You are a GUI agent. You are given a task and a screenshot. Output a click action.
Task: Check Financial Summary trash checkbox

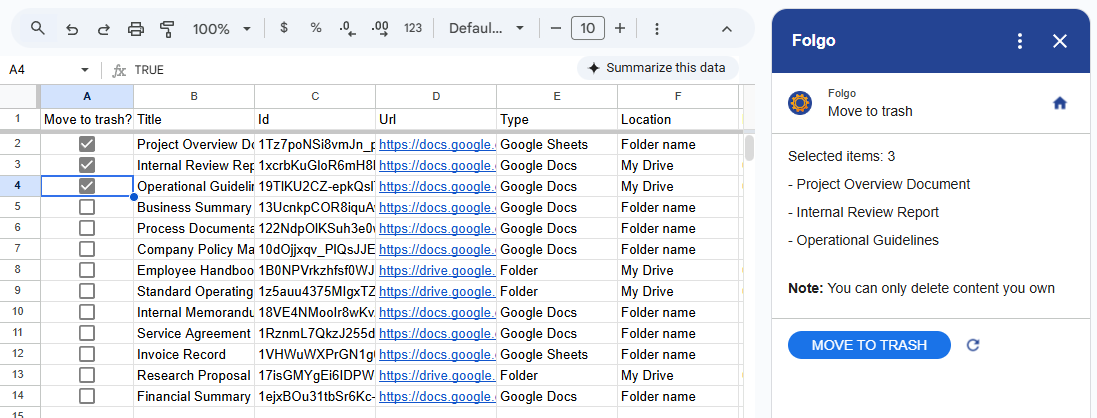click(x=87, y=396)
